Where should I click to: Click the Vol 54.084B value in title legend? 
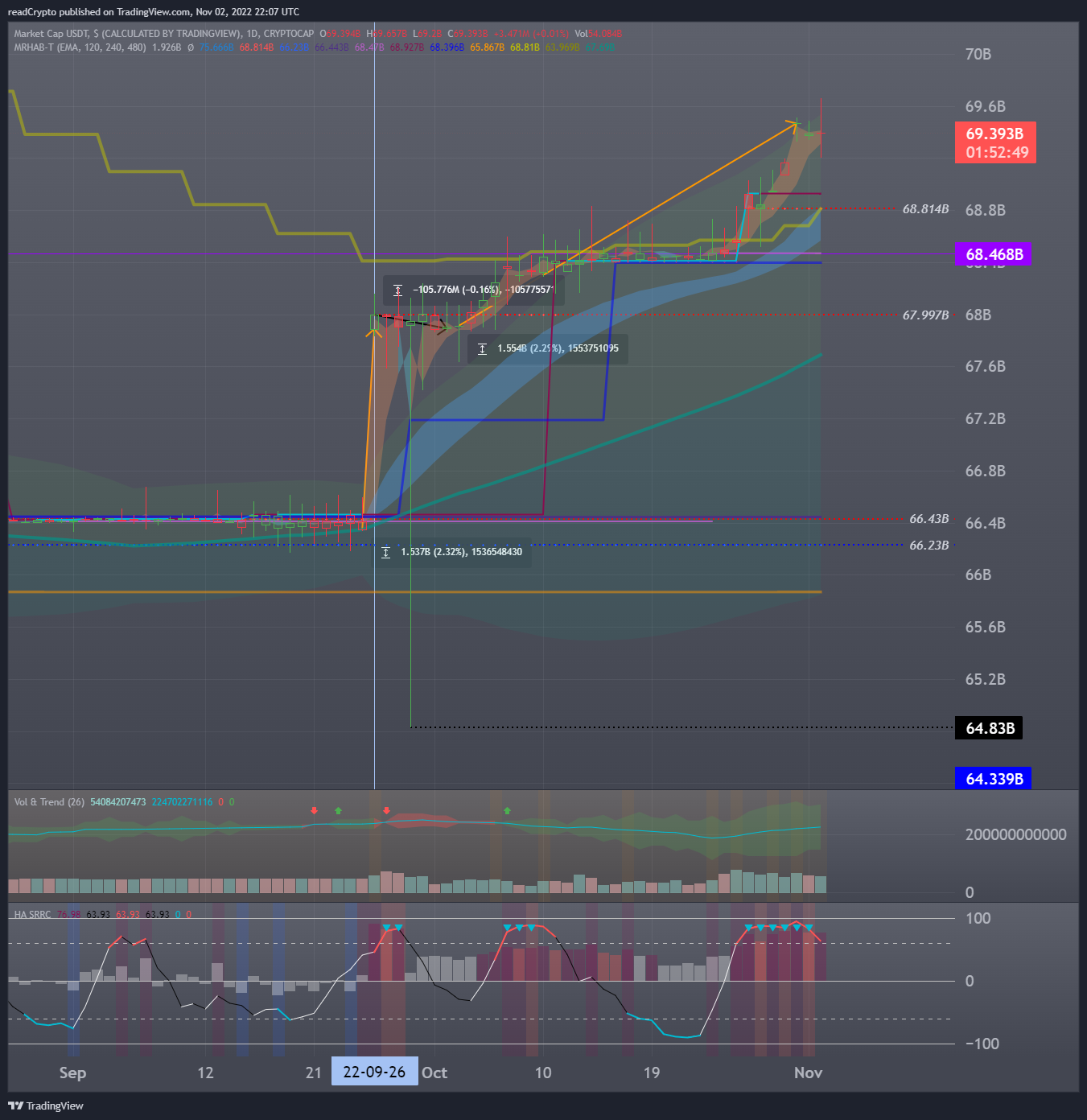click(599, 34)
